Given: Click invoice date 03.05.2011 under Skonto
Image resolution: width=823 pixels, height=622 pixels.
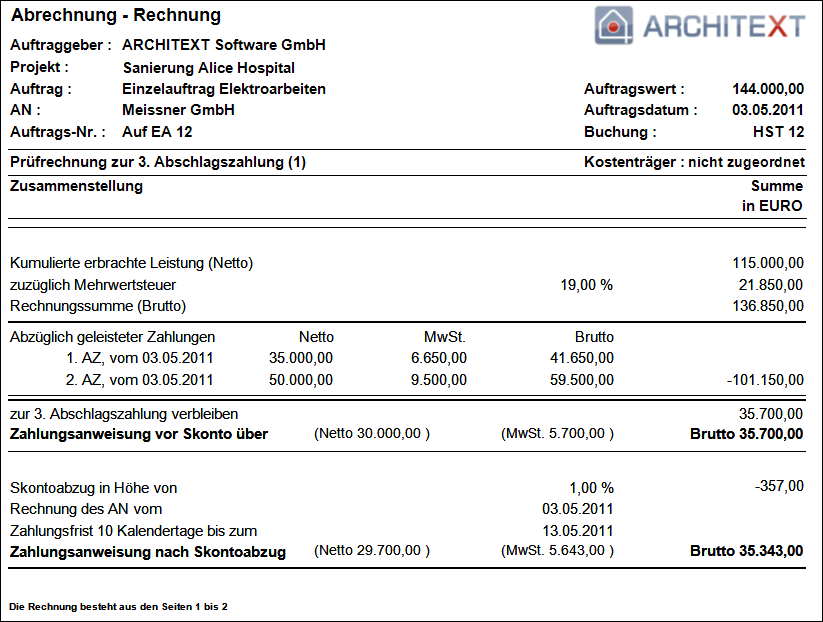Looking at the screenshot, I should click(x=578, y=509).
